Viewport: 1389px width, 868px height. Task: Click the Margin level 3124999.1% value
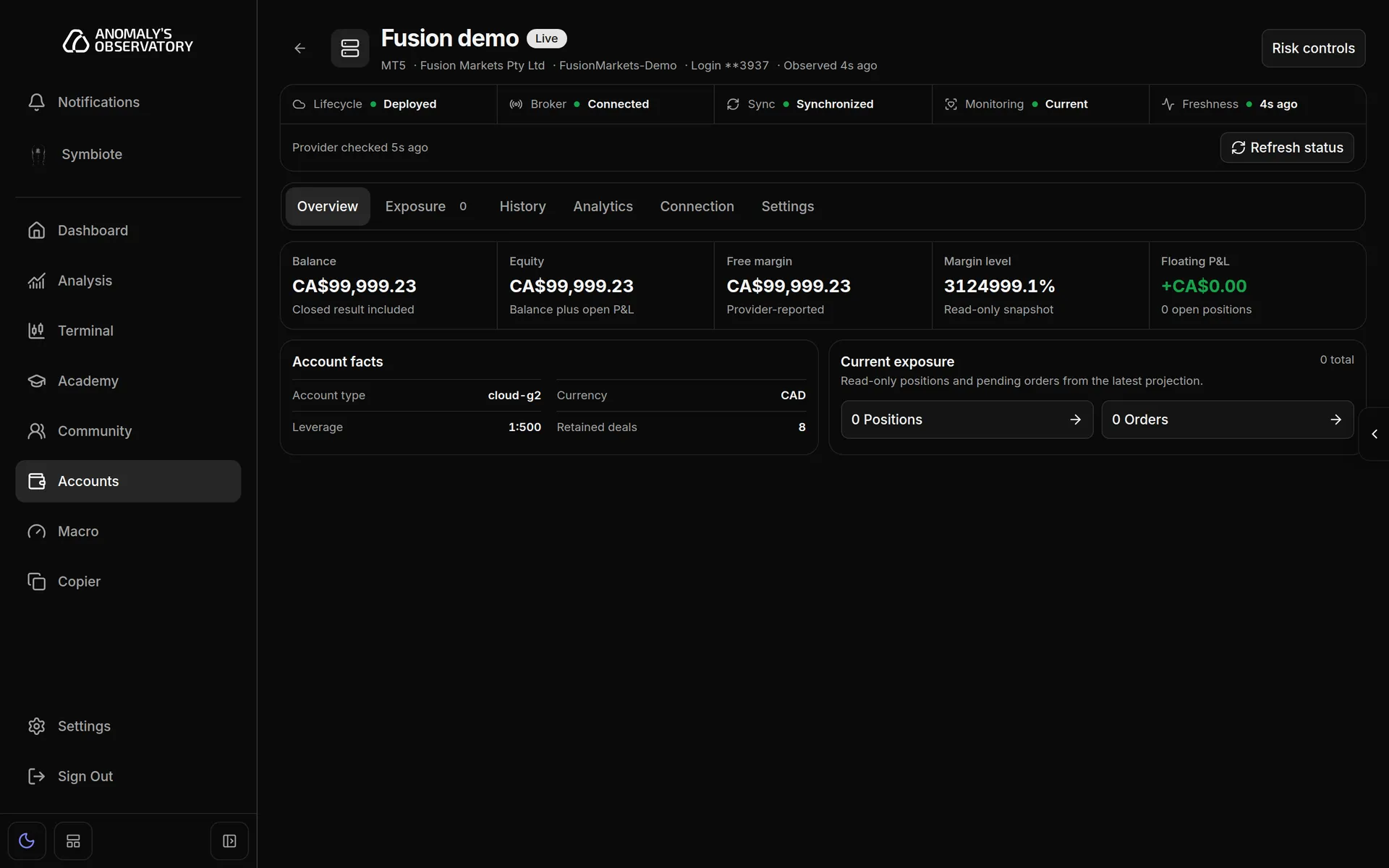tap(999, 286)
